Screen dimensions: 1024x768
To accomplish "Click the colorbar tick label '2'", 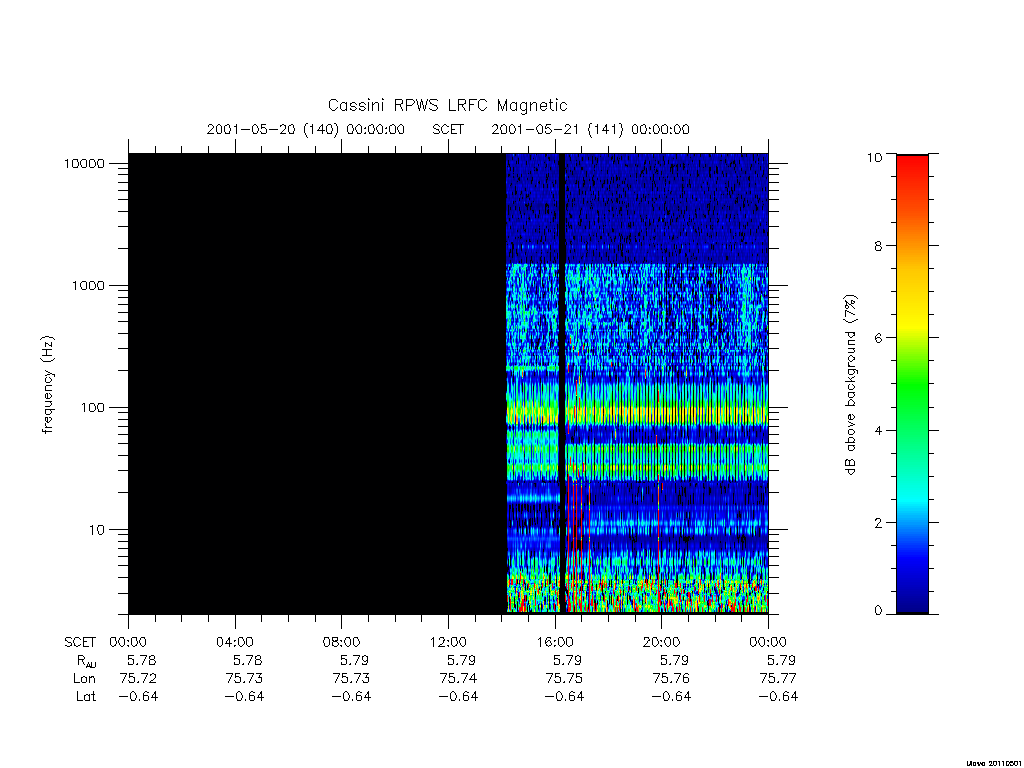I will pos(878,522).
